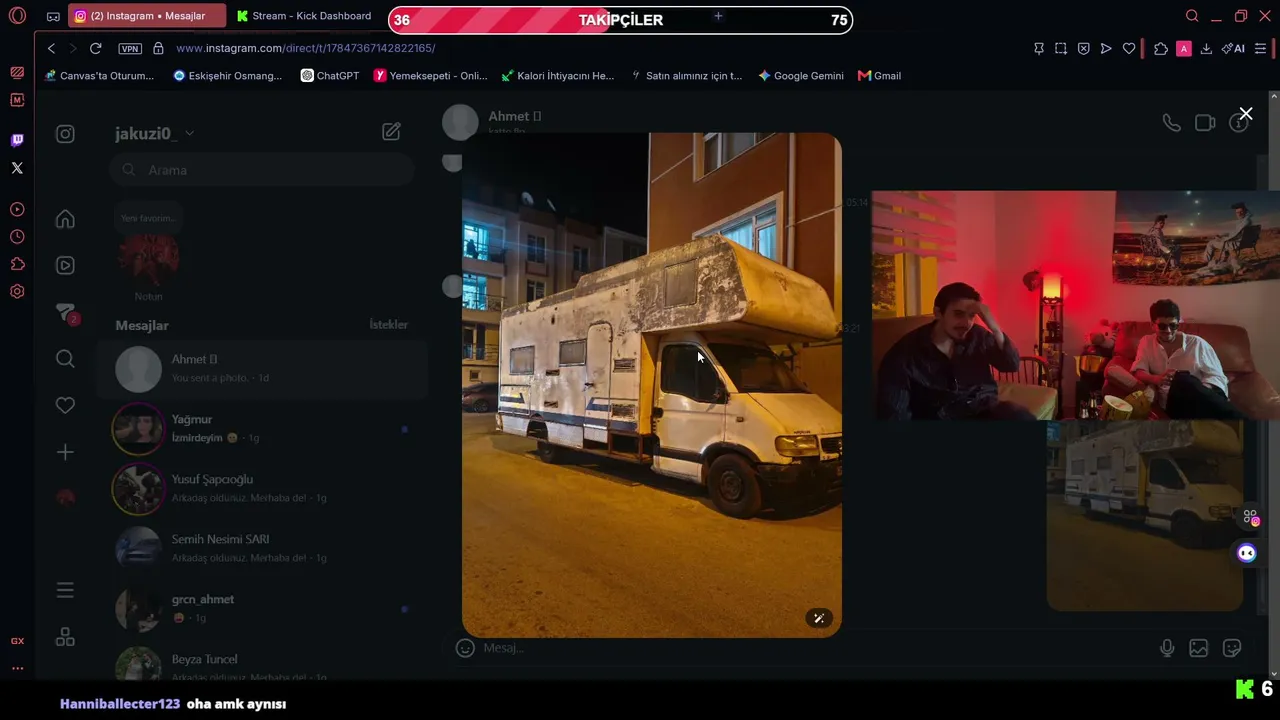Click the Arama search field
1280x720 pixels.
click(262, 170)
